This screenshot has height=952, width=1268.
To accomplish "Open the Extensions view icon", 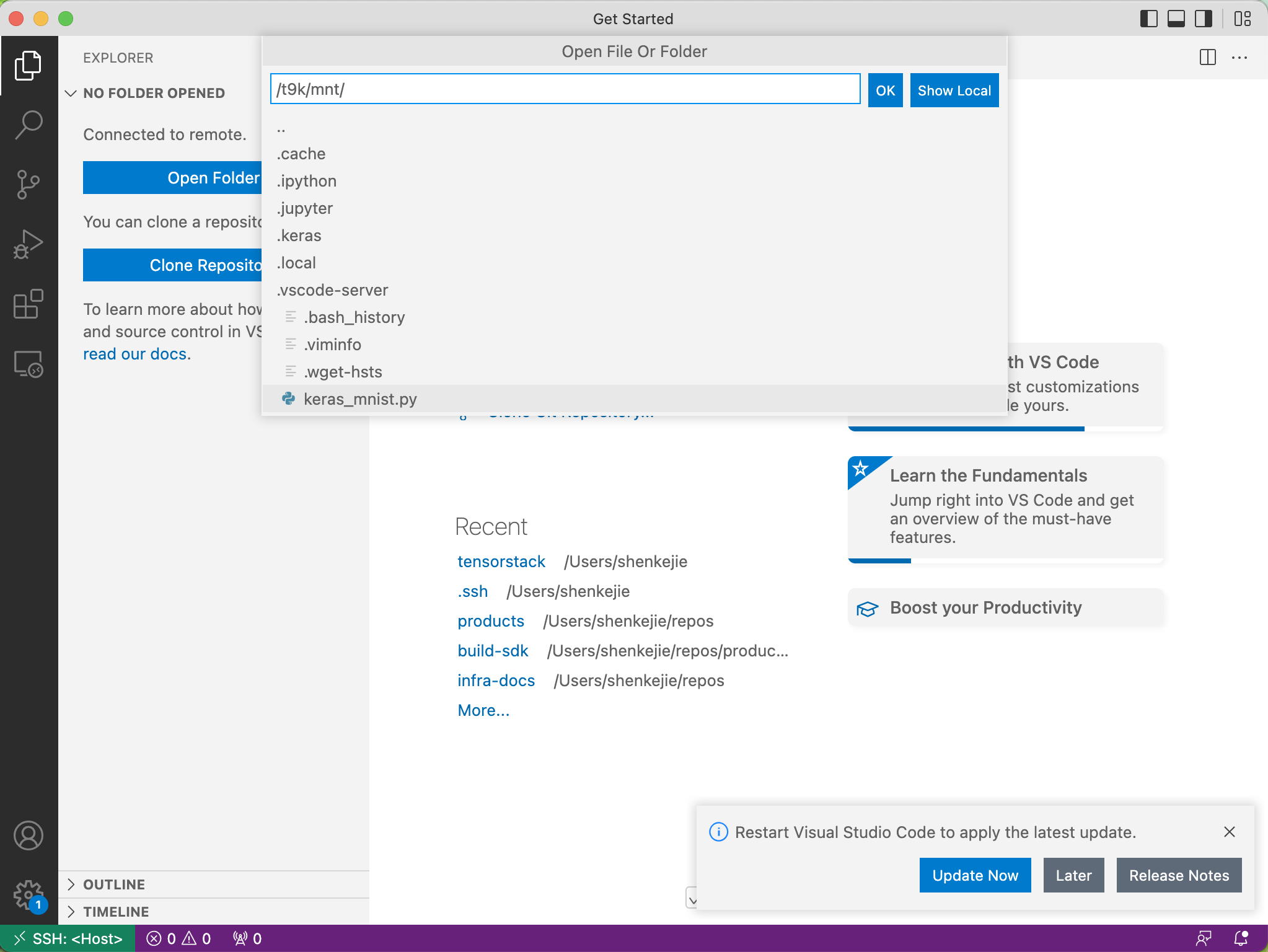I will [29, 304].
